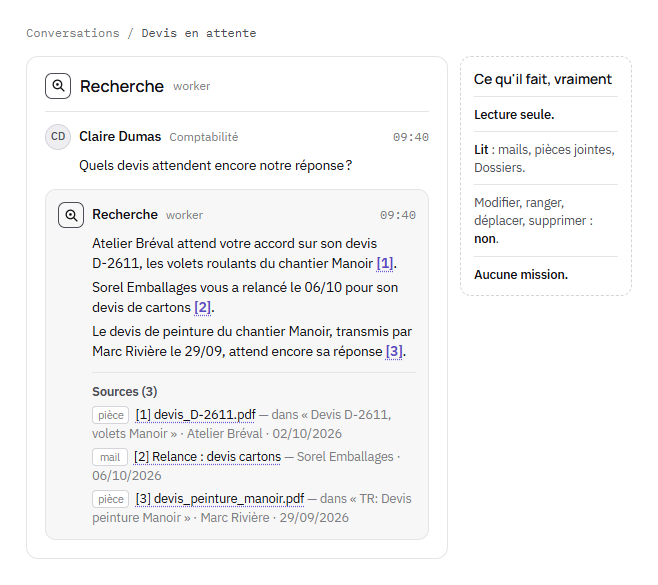Click the 'Recherche' name in the reply bubble
The image size is (658, 585).
pyautogui.click(x=125, y=214)
